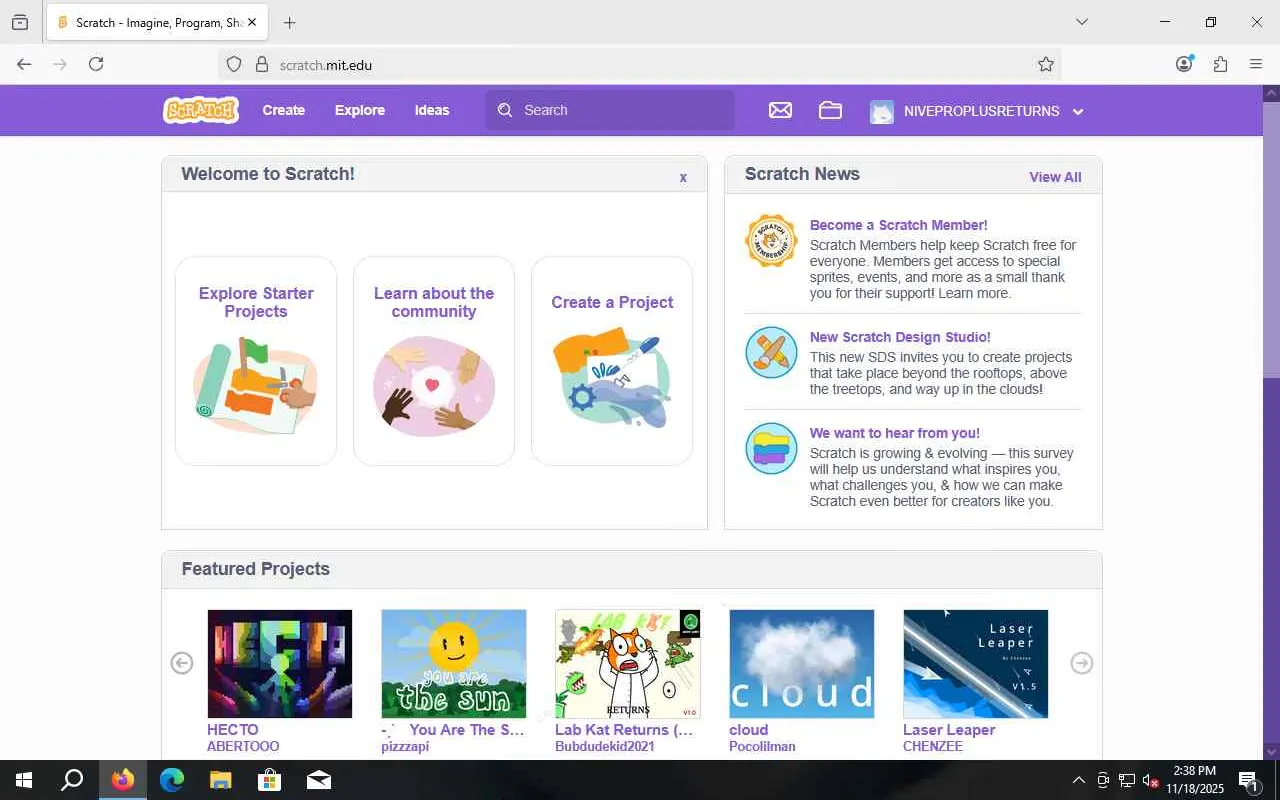Launch Microsoft Edge from taskbar
This screenshot has height=800, width=1280.
(172, 780)
